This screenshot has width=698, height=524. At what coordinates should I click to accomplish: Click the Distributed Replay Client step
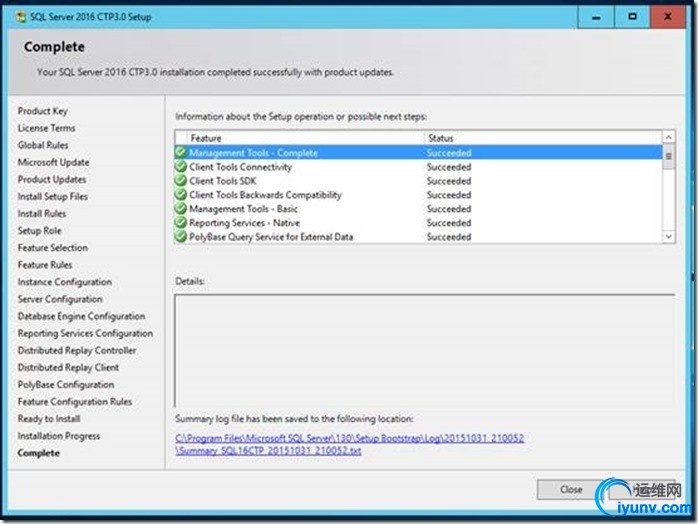[x=68, y=367]
